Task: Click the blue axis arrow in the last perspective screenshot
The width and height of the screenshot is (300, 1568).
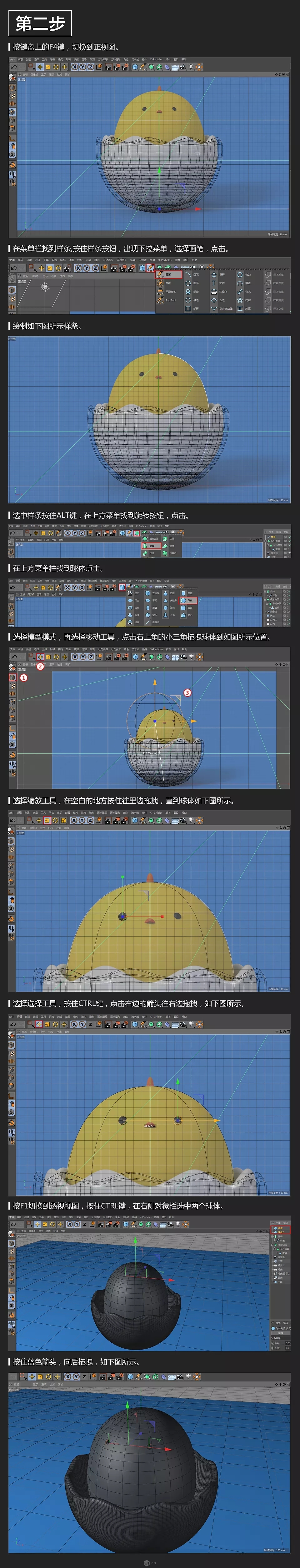Action: point(141,1433)
